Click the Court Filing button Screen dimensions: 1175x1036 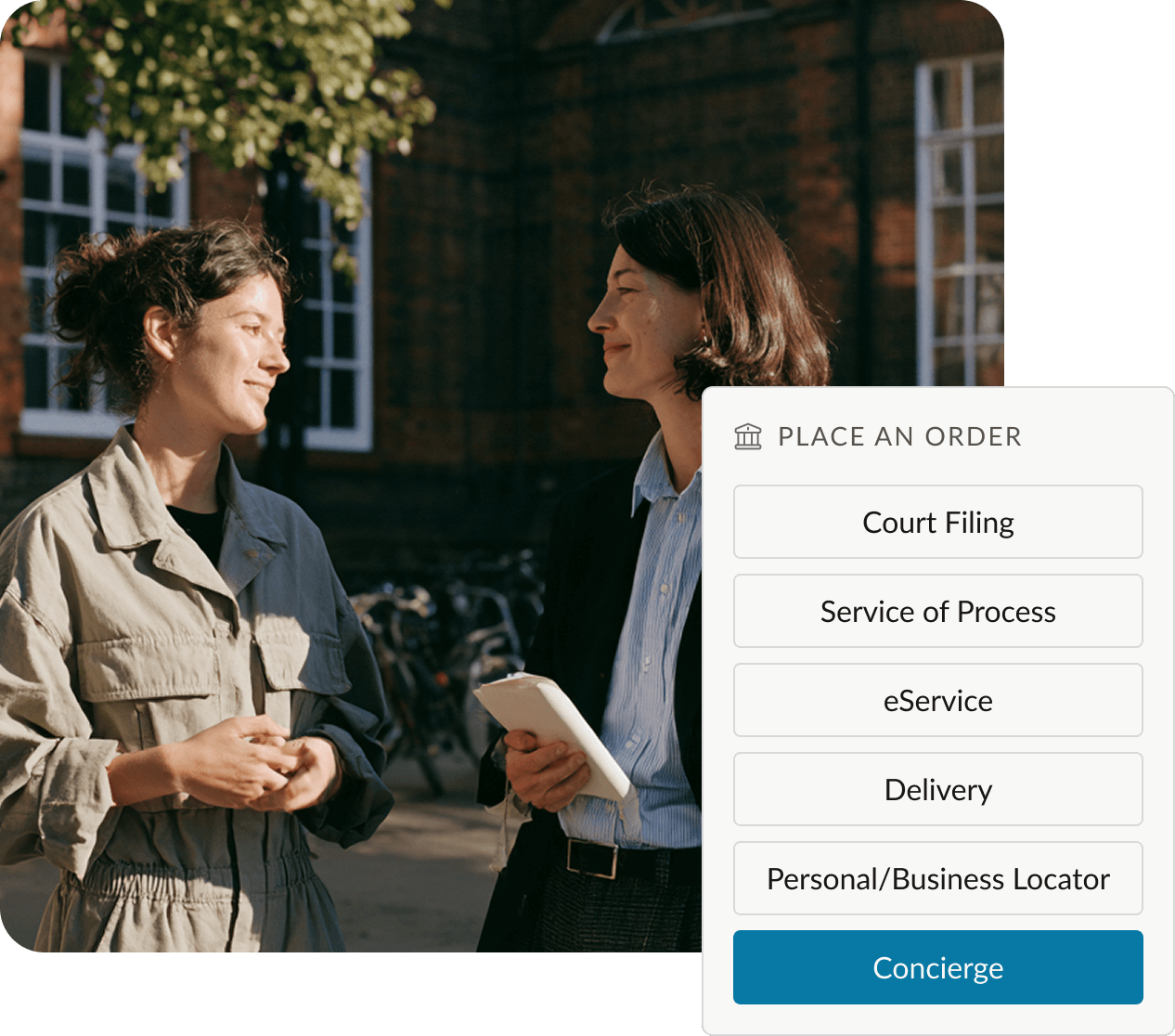pos(937,522)
